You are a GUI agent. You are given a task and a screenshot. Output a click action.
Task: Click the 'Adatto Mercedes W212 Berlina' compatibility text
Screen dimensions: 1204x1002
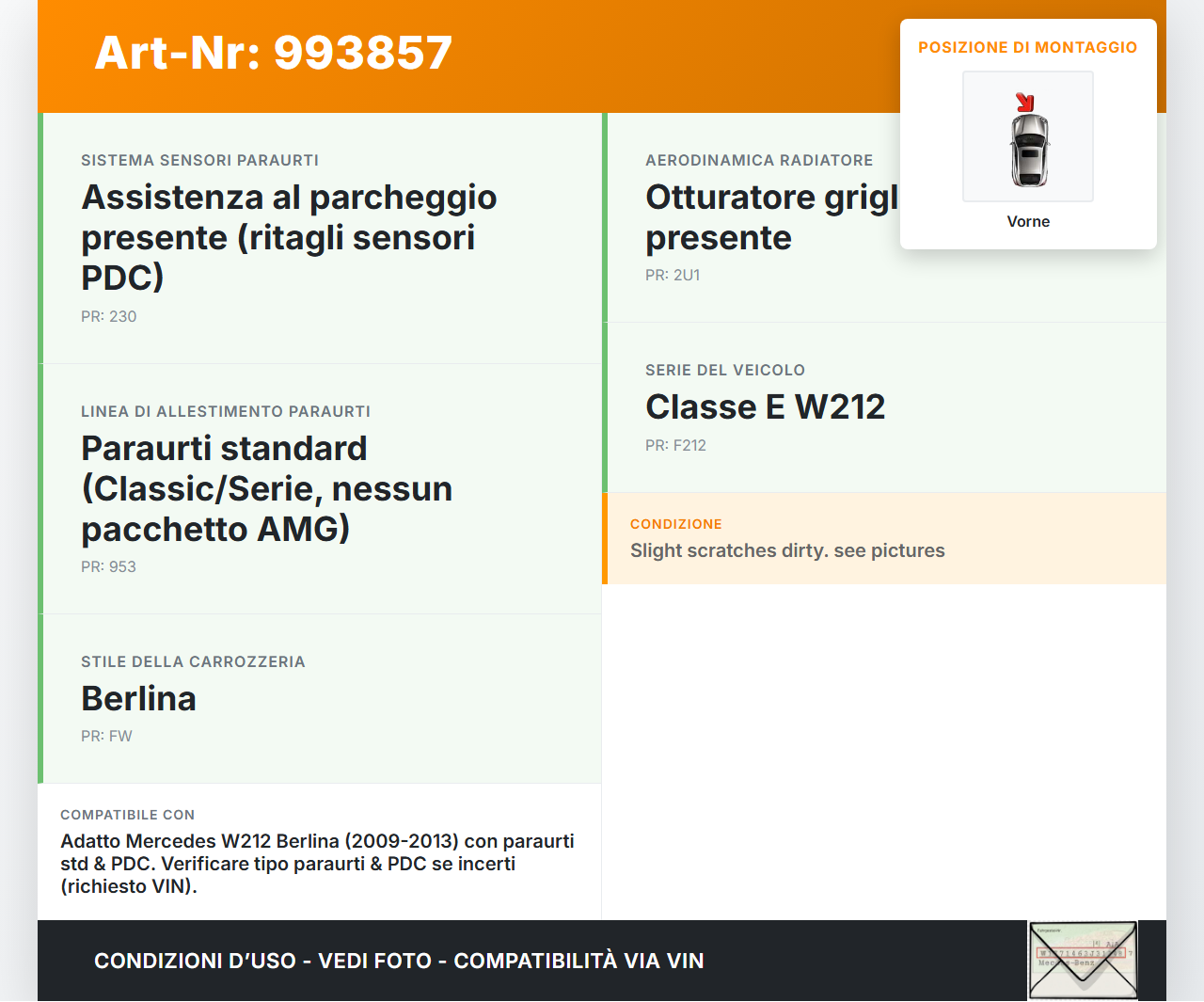tap(317, 864)
